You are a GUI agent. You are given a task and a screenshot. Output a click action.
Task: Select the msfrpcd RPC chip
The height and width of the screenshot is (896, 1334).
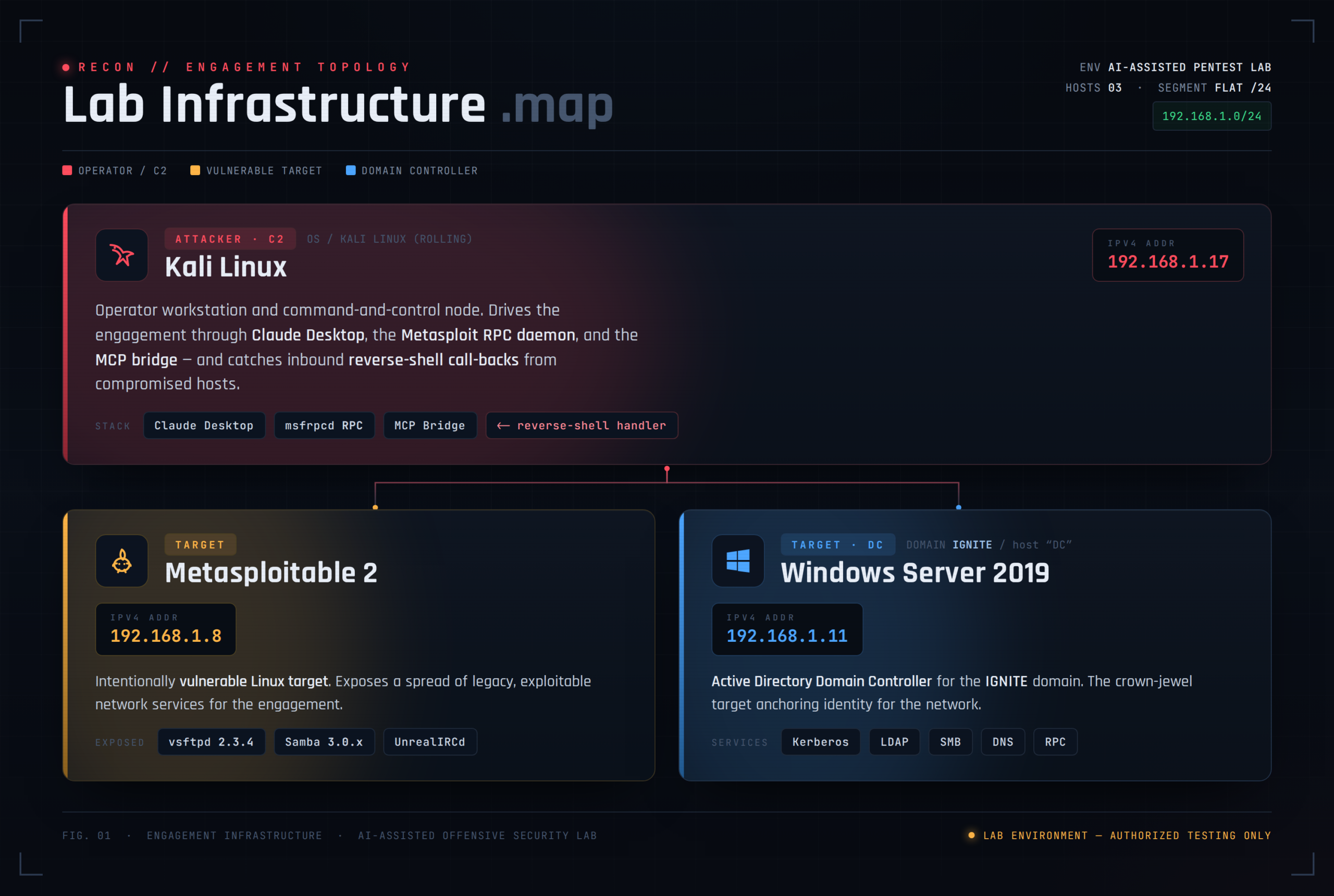pos(324,425)
